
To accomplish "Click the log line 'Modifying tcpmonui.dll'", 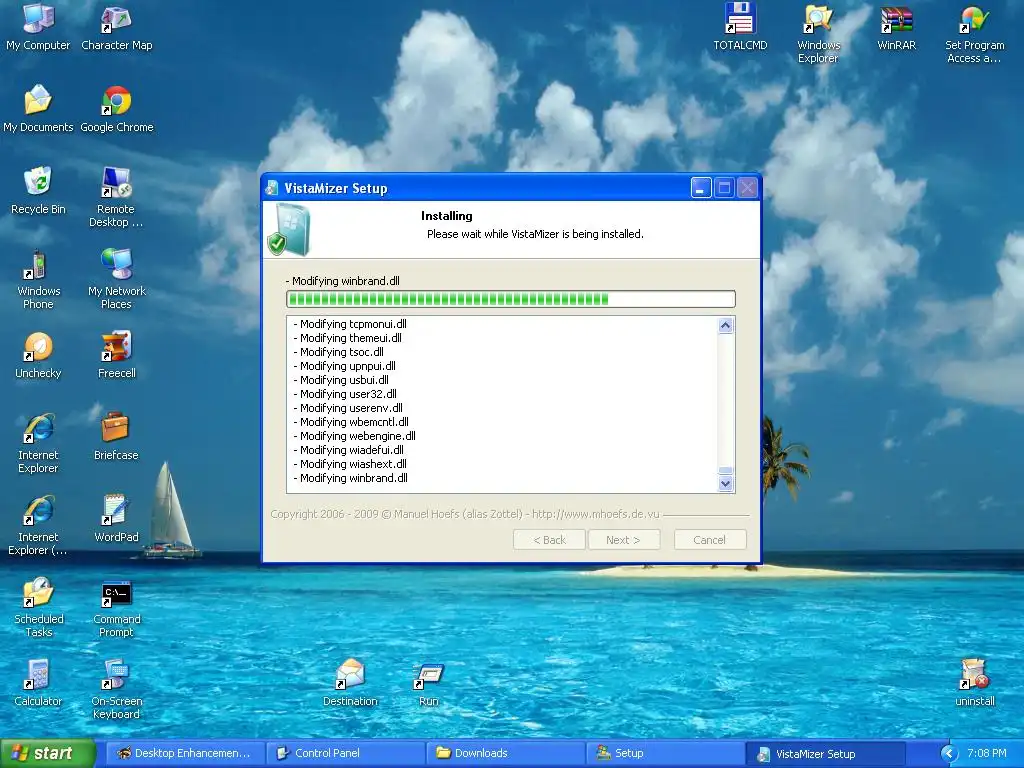I will point(350,324).
